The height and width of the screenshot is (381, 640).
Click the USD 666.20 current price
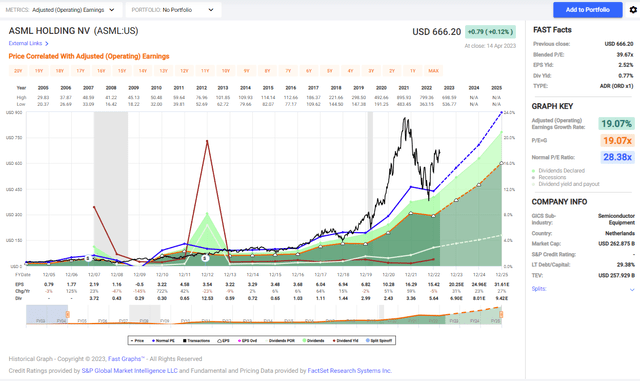[436, 32]
